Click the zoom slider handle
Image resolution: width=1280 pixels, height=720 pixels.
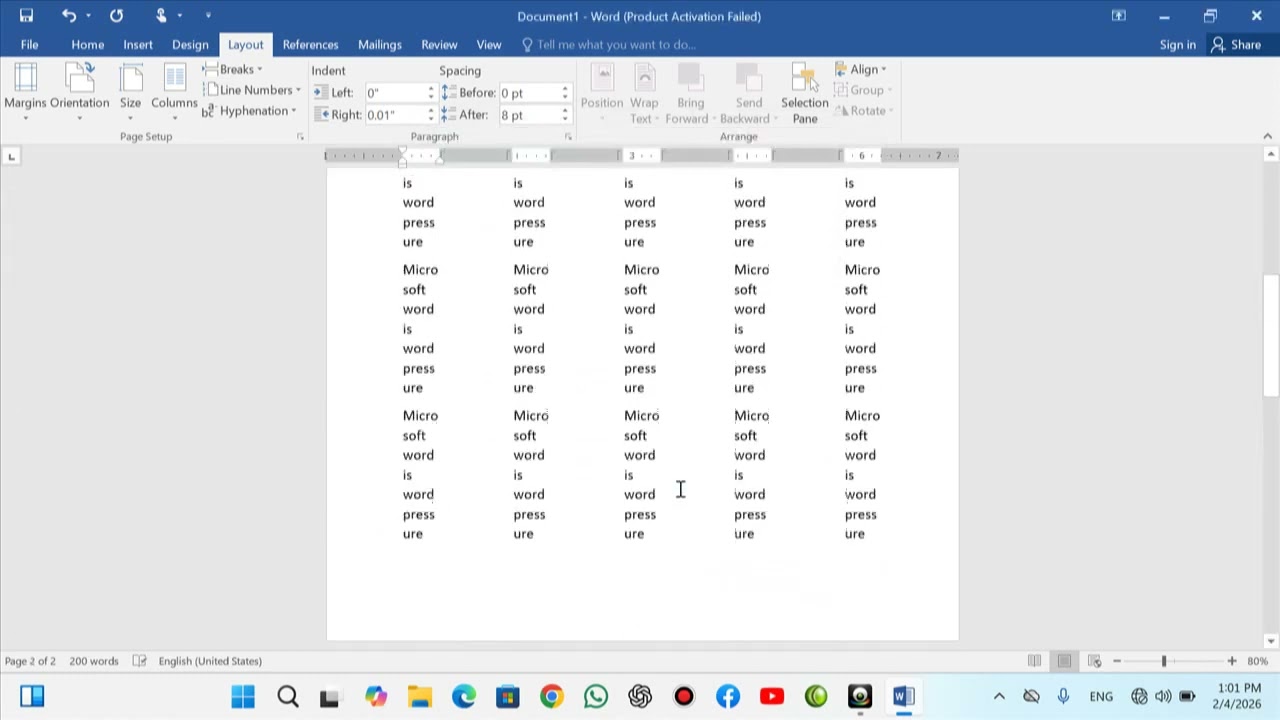pos(1164,661)
